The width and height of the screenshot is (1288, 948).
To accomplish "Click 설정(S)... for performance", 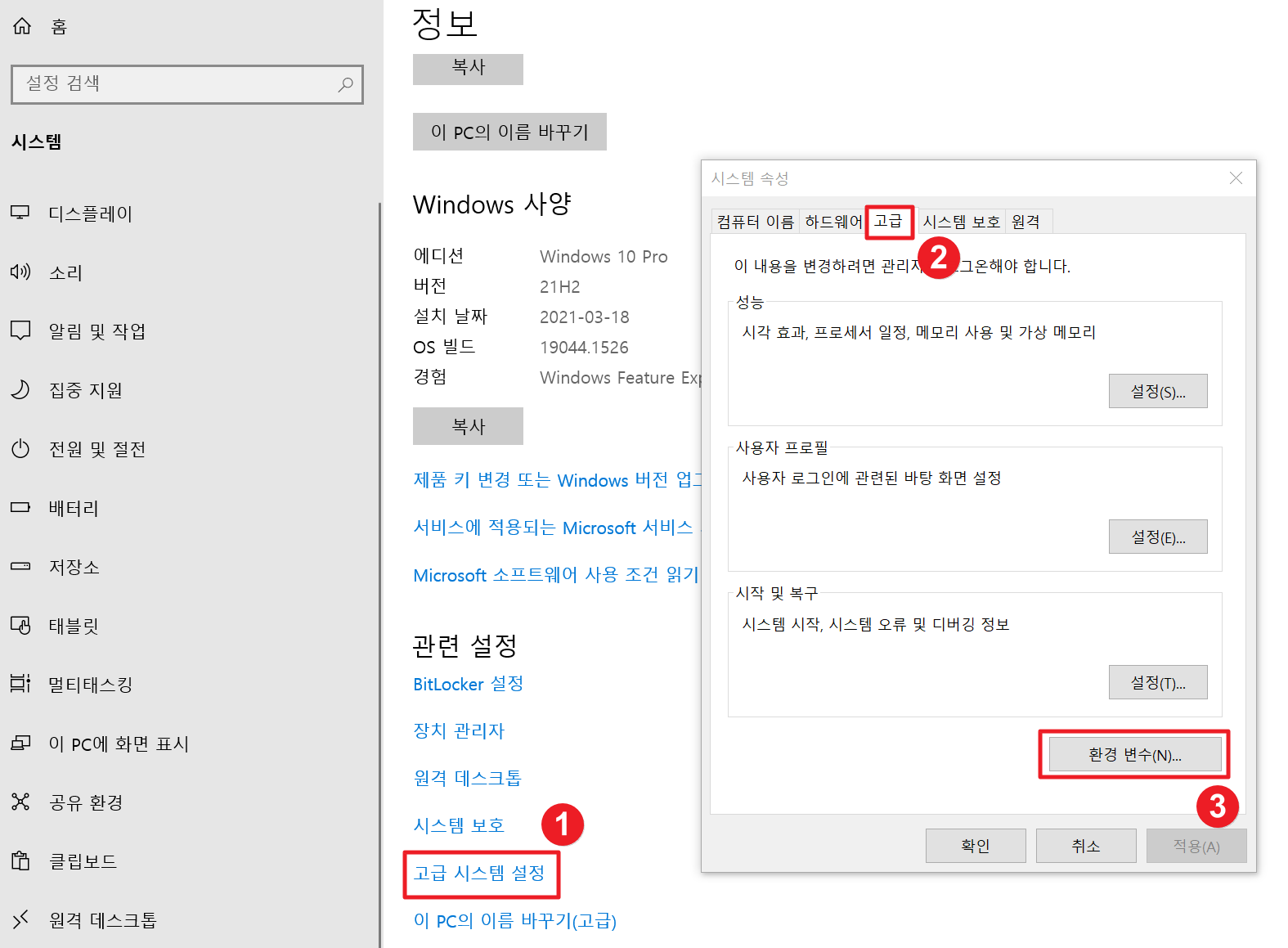I will (x=1158, y=391).
